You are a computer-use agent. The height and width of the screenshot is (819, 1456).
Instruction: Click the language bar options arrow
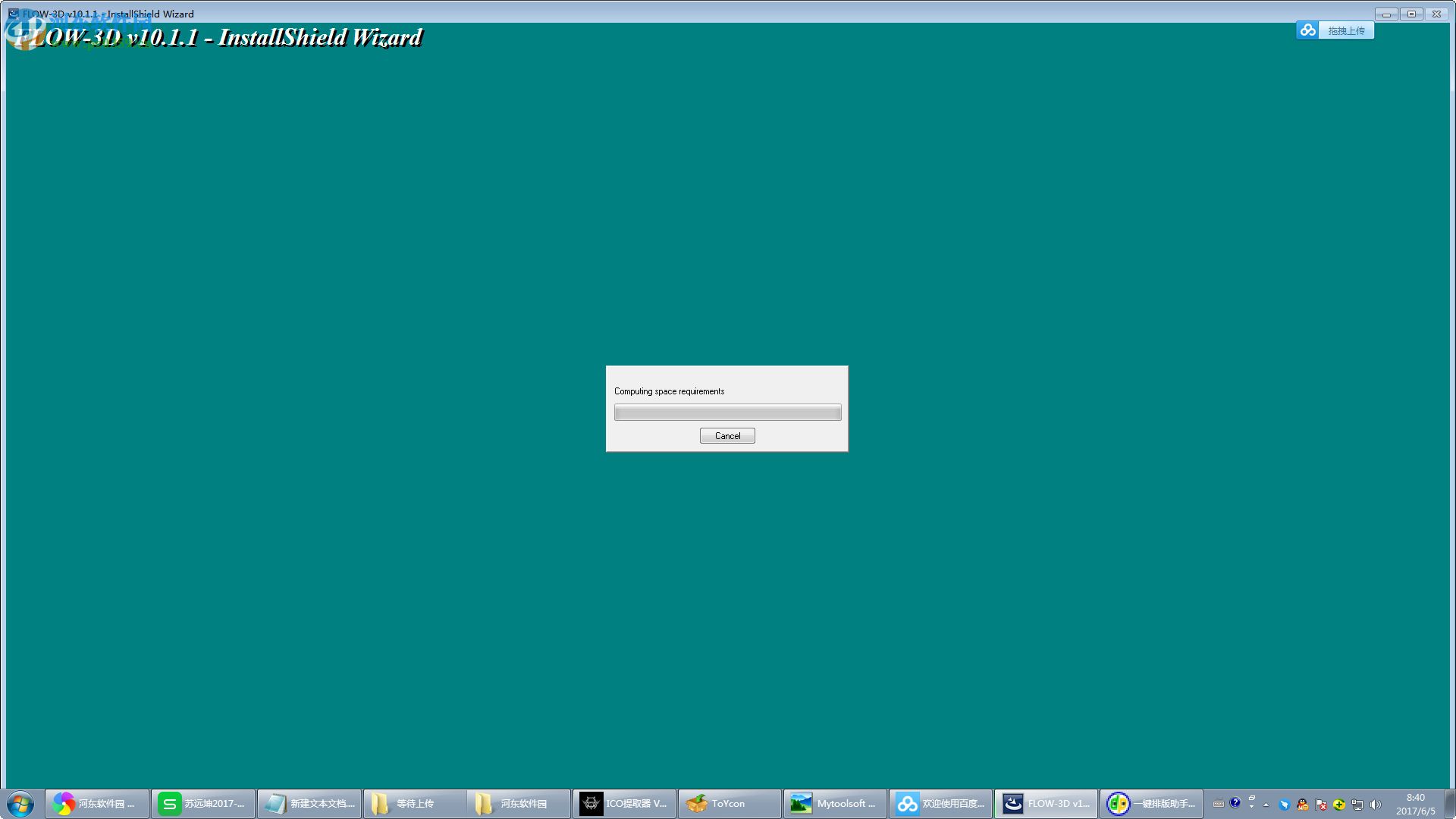1252,807
